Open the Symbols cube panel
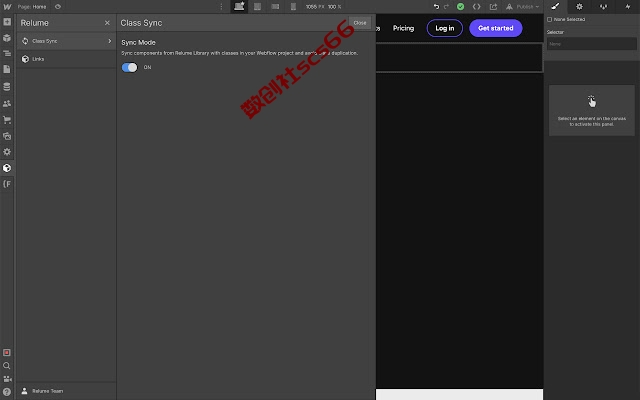 pos(7,38)
